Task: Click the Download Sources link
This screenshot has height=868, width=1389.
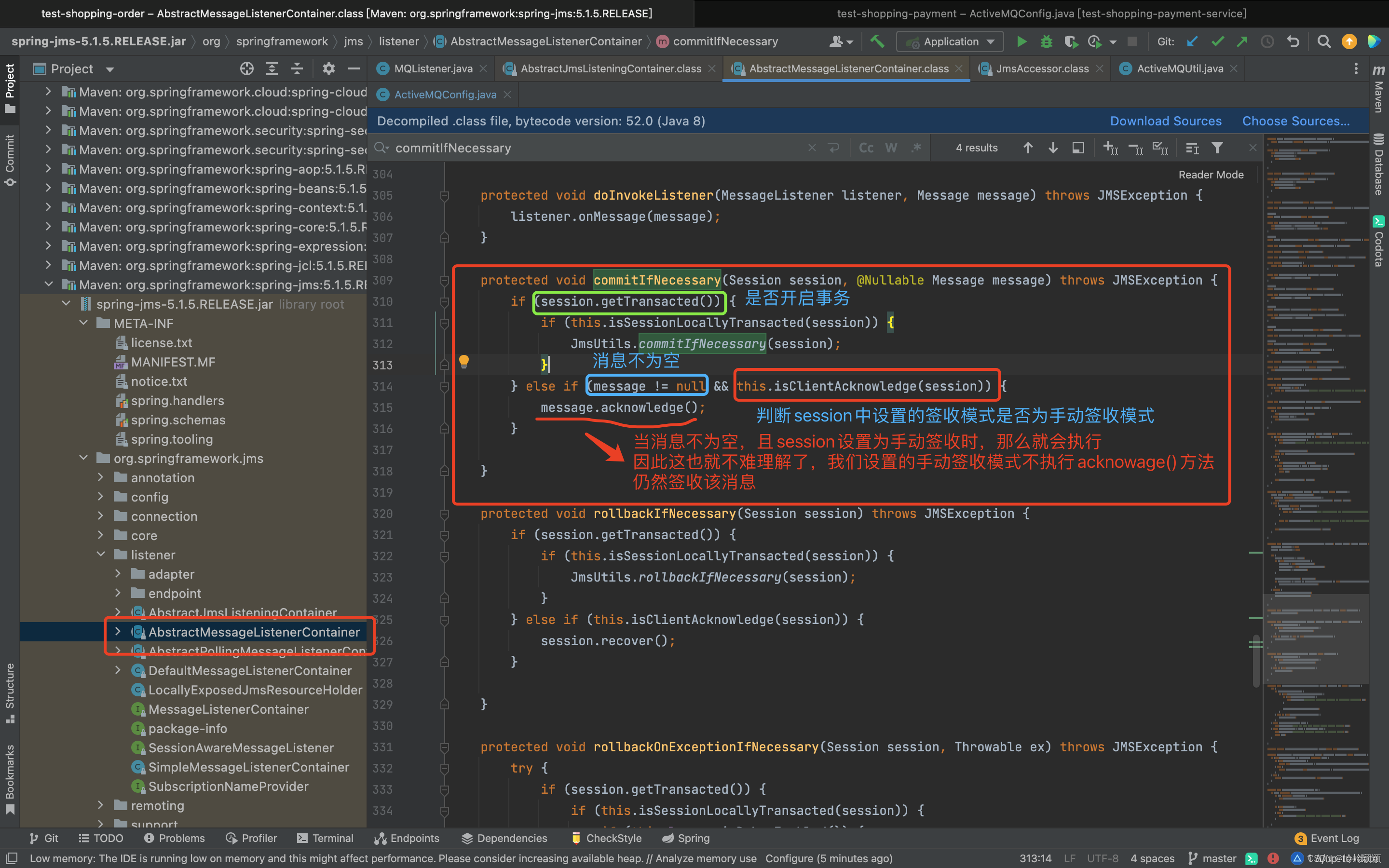Action: [1165, 121]
